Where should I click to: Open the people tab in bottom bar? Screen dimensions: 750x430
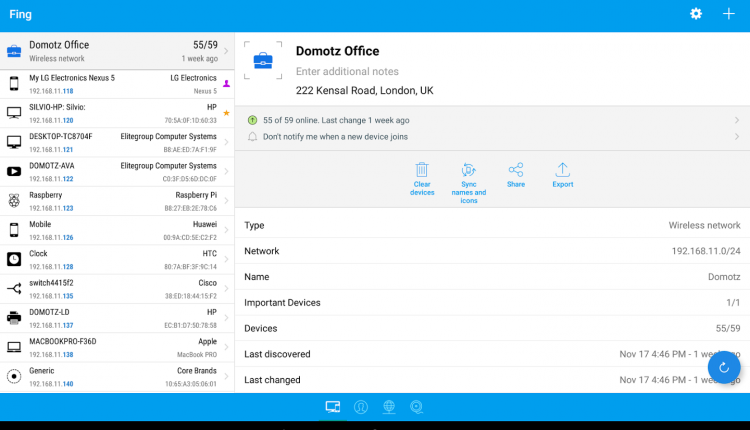(x=361, y=406)
